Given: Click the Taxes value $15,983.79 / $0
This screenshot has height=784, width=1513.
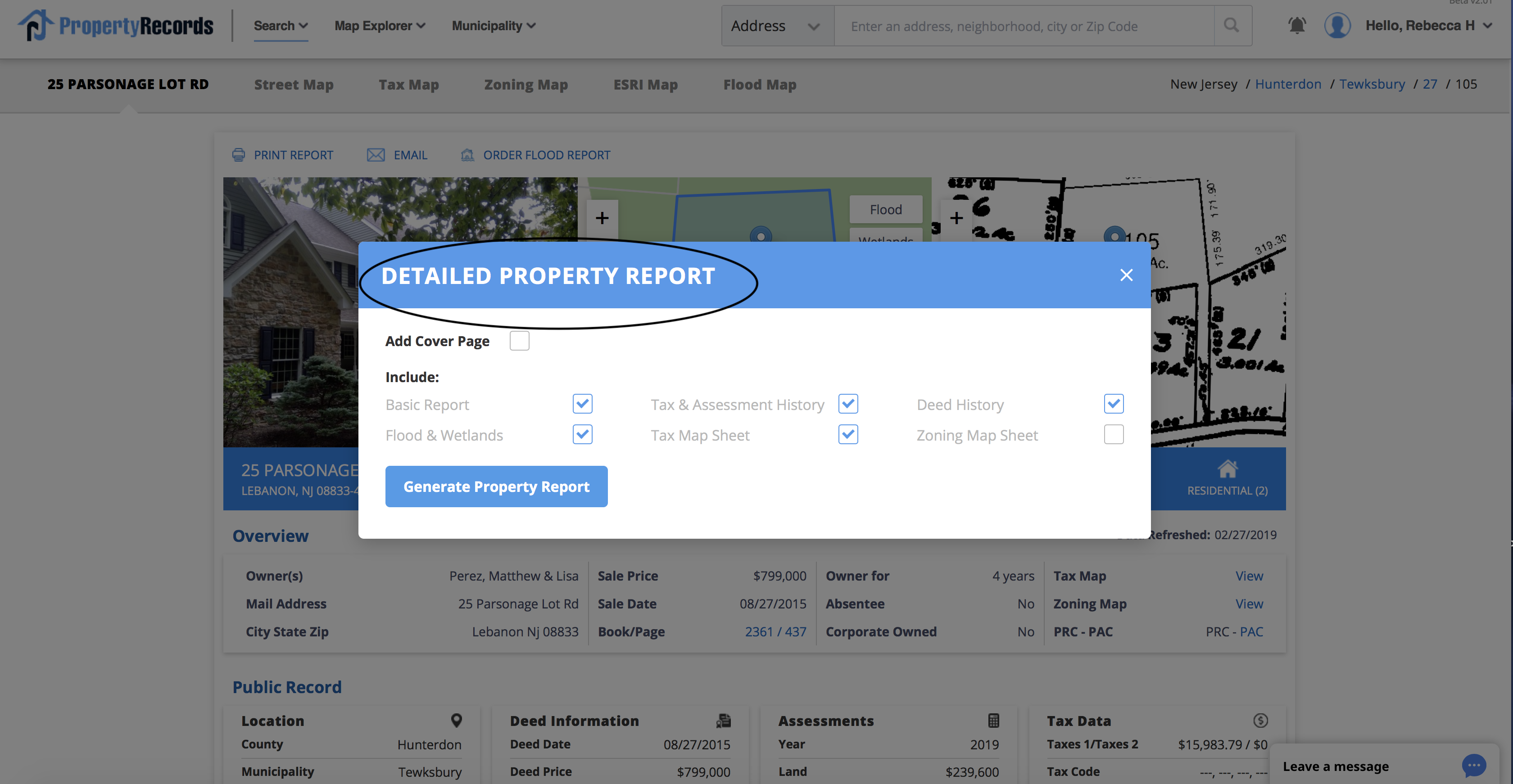Looking at the screenshot, I should (1222, 744).
